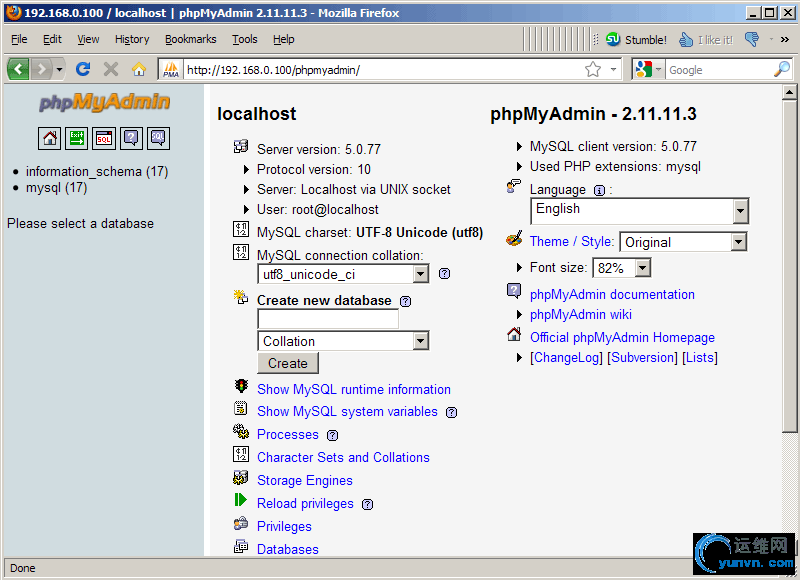Click the Stumble! toolbar button
Image resolution: width=800 pixels, height=580 pixels.
tap(636, 39)
